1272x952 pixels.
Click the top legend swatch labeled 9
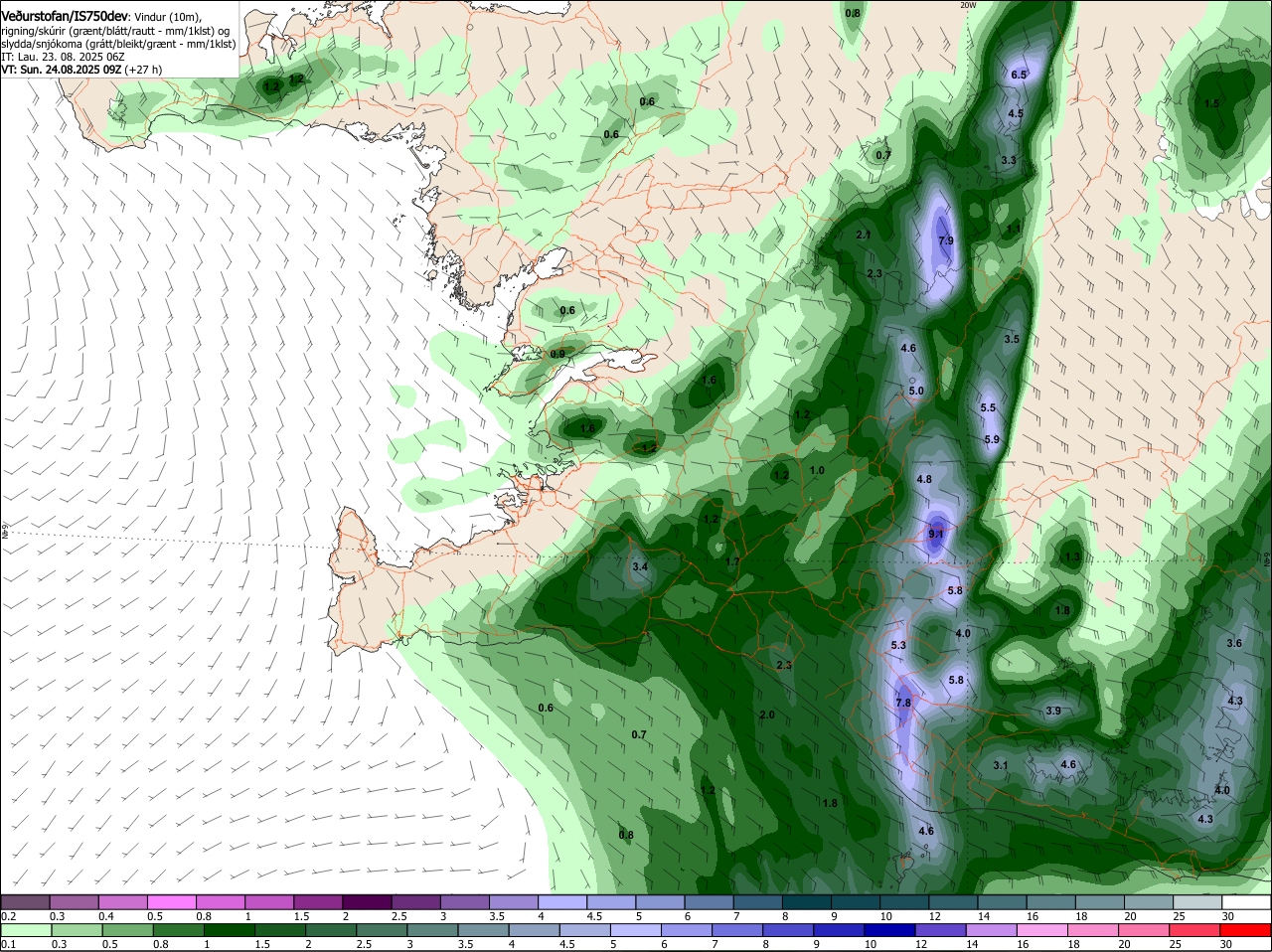pos(857,902)
